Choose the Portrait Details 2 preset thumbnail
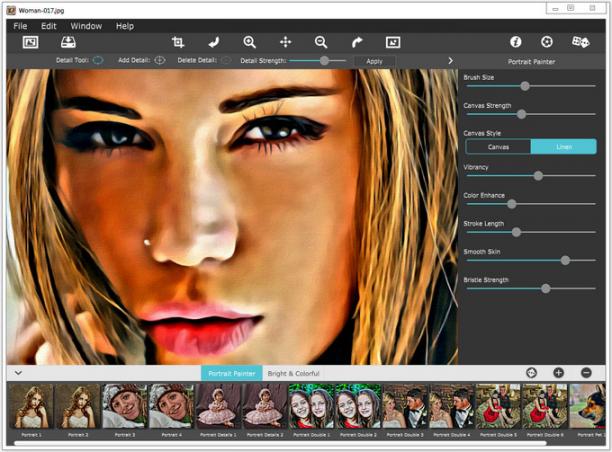 (x=264, y=406)
